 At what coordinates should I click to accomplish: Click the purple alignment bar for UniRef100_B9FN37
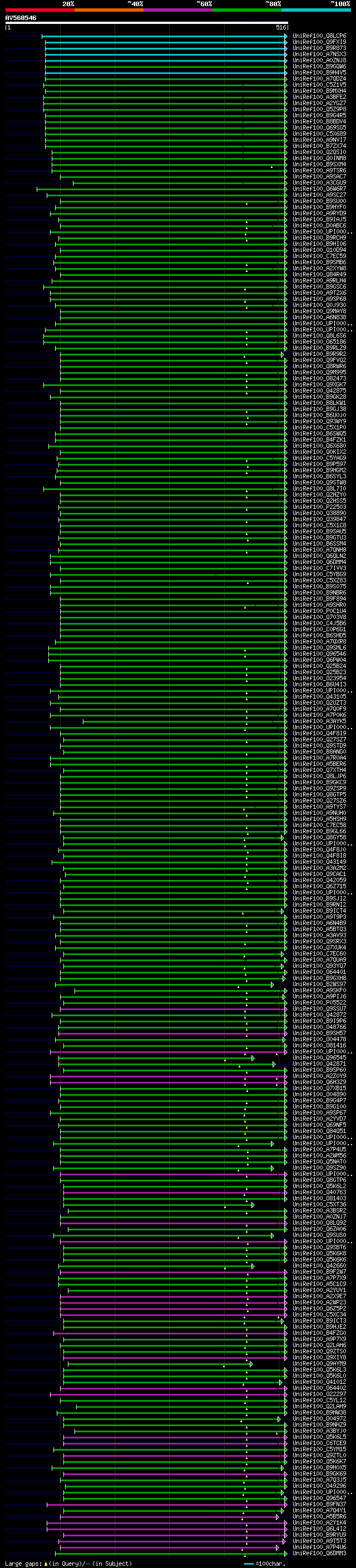[167, 1504]
